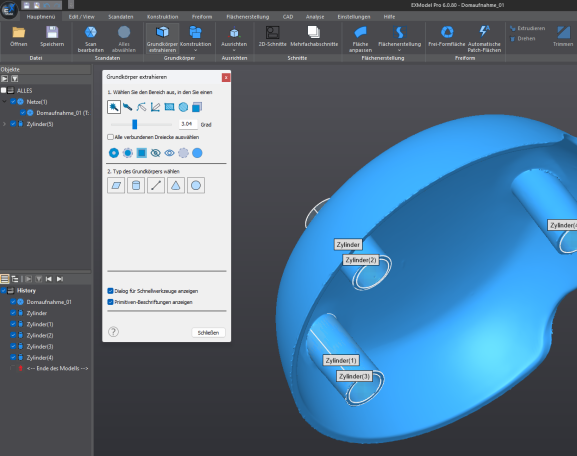Screen dimensions: 577x456
Task: Close the Grundkörper extrahieren dialog
Action: [226, 77]
